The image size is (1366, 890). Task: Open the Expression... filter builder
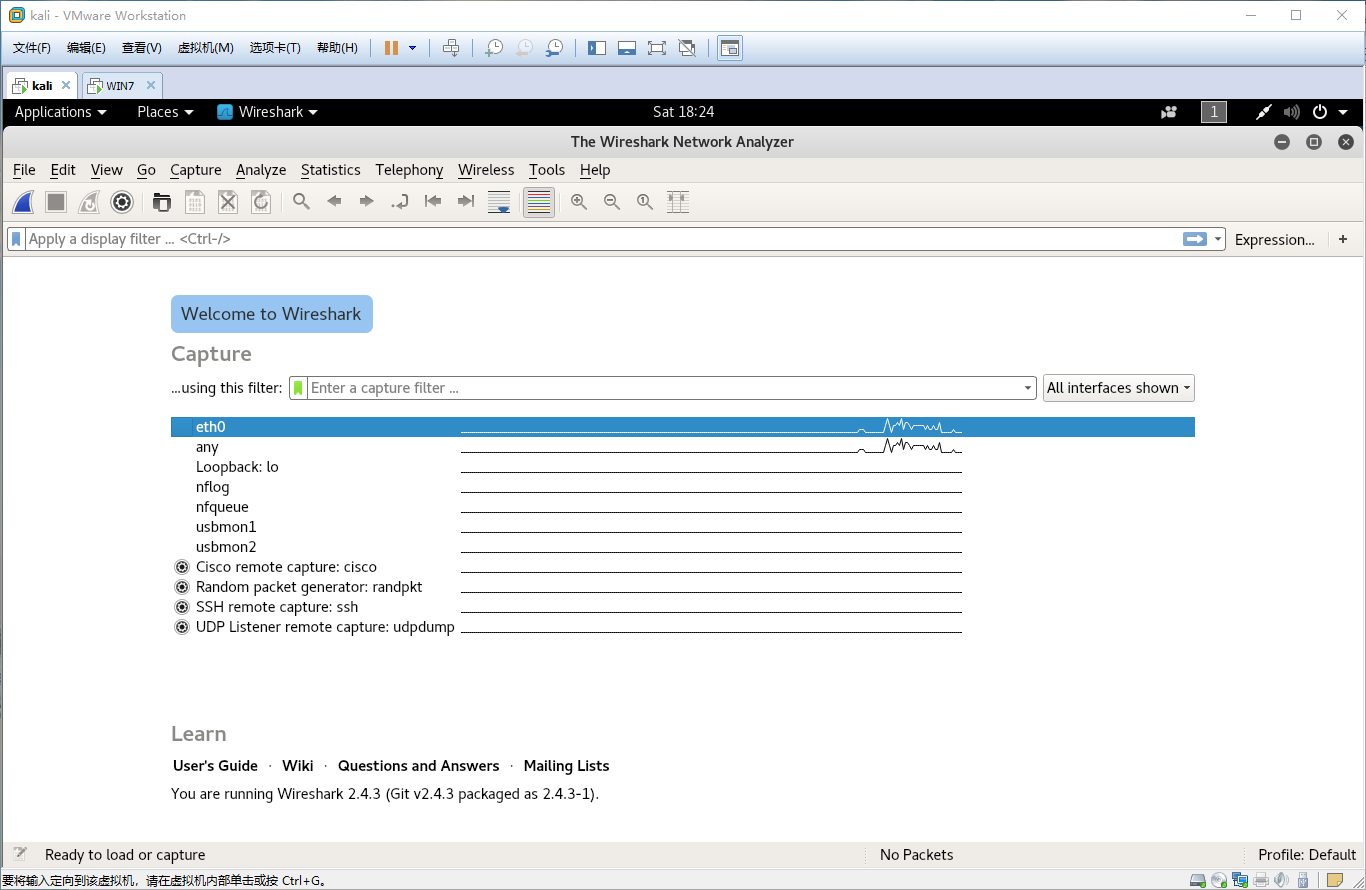tap(1275, 240)
